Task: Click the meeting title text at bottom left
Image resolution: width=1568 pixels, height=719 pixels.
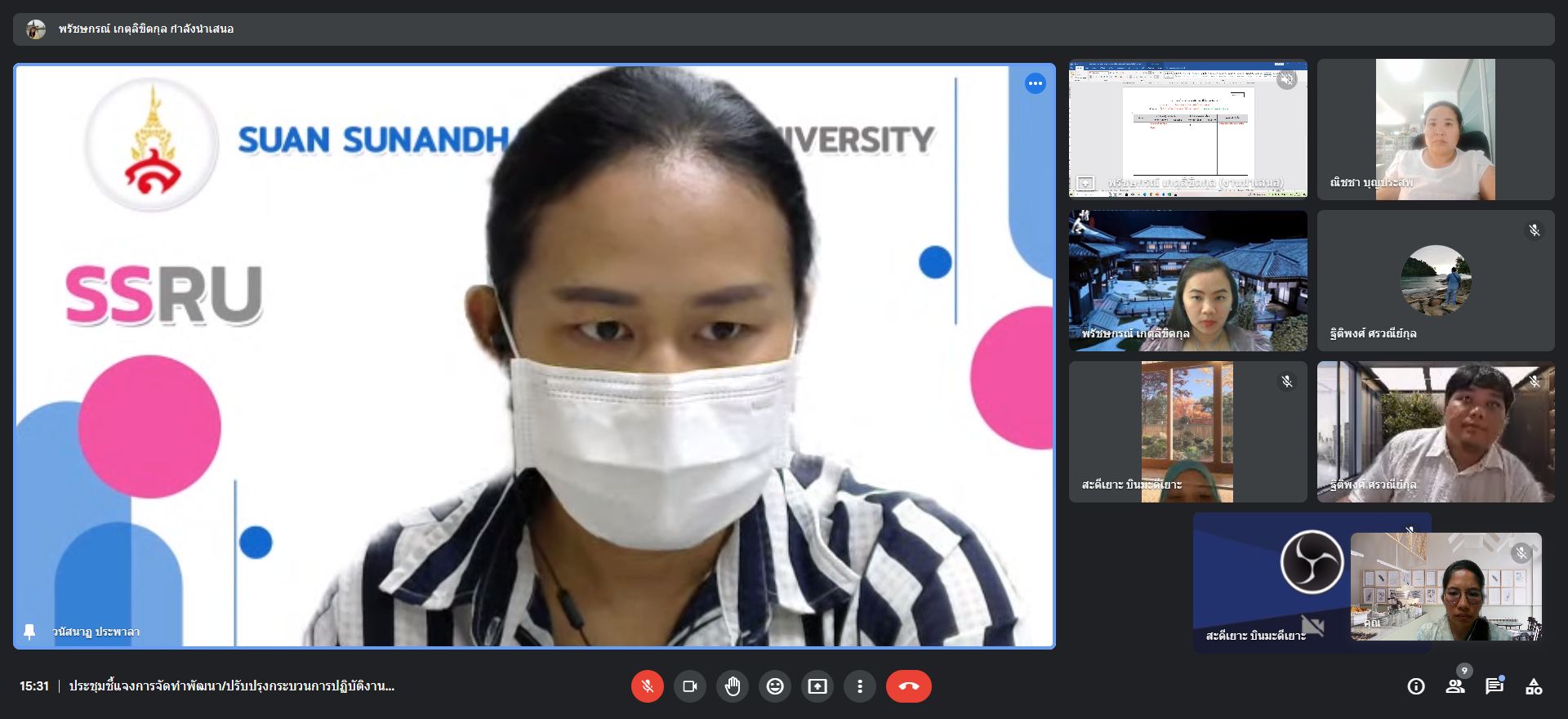Action: coord(231,686)
